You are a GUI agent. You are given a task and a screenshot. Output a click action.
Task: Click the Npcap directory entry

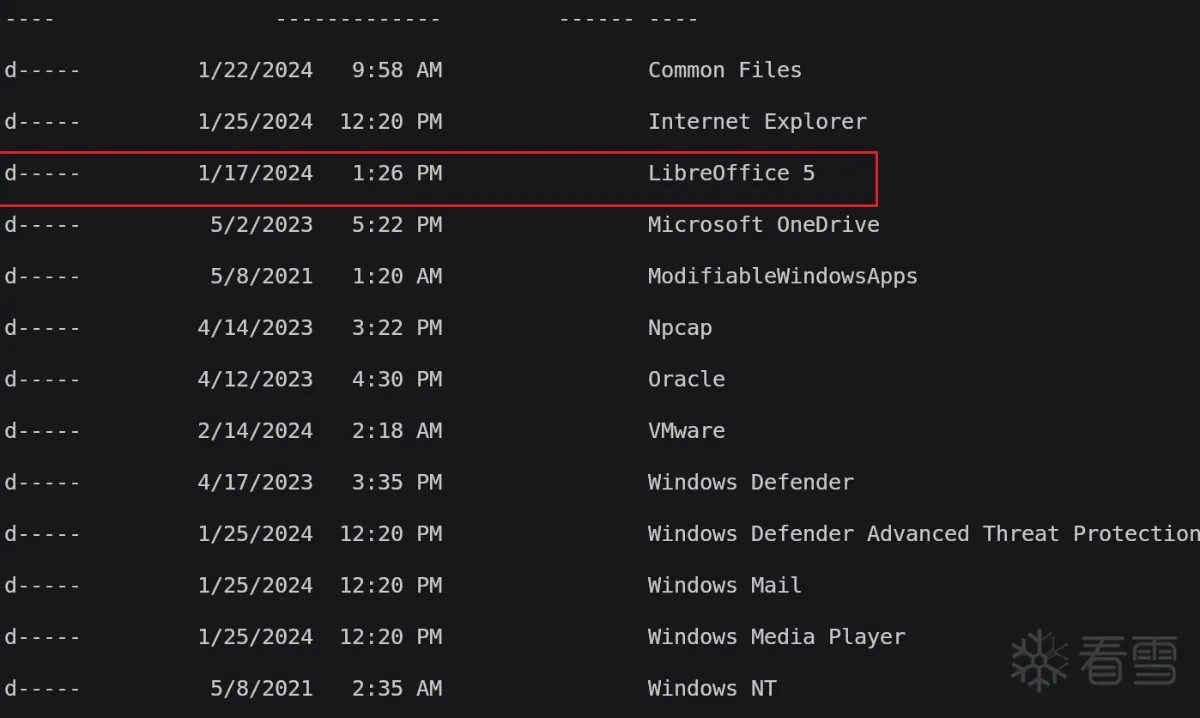point(680,328)
